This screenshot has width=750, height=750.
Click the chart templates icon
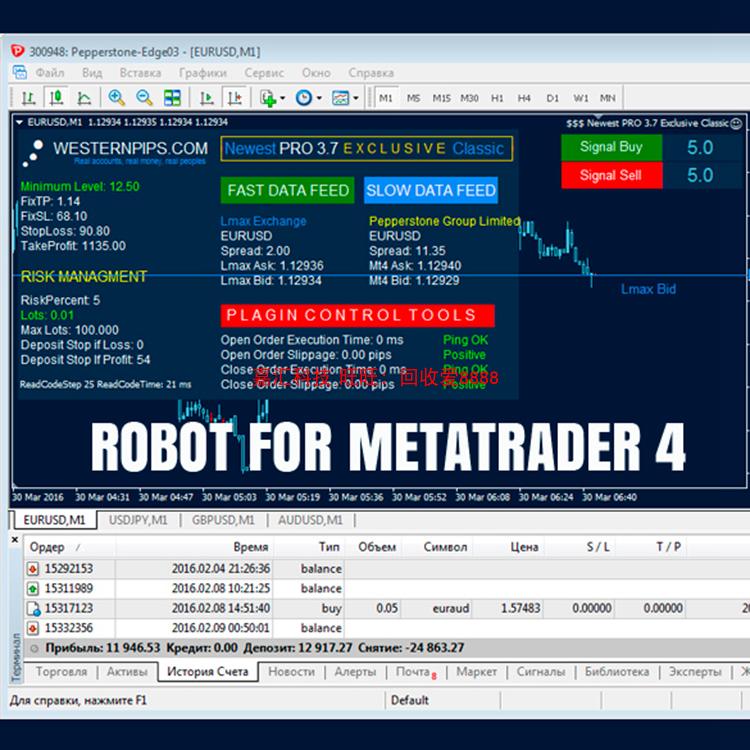pyautogui.click(x=341, y=98)
